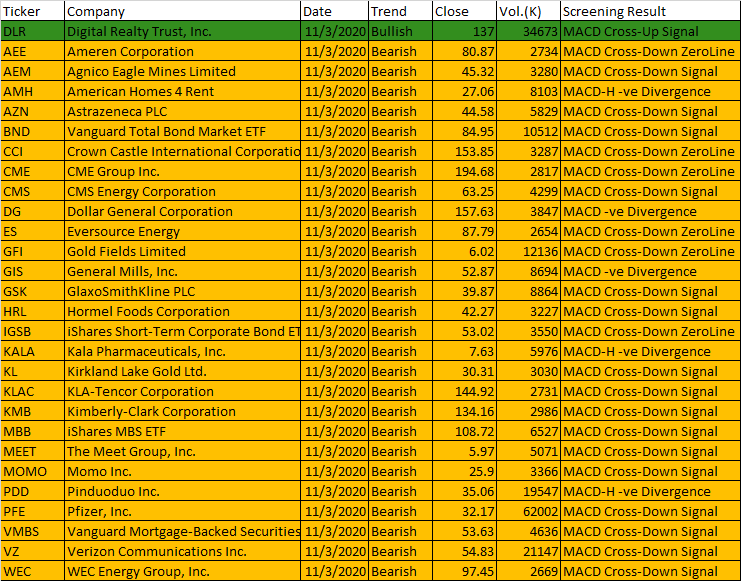
Task: Click Pinduoduo Inc. company cell
Action: coord(182,492)
